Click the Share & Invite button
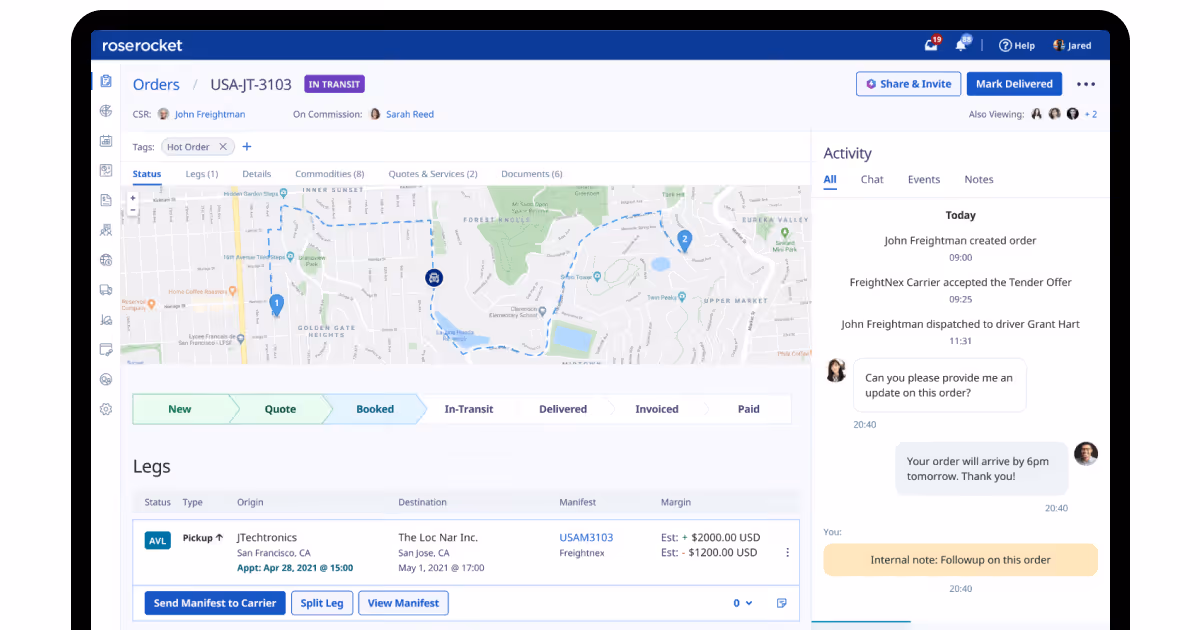The width and height of the screenshot is (1200, 630). (x=908, y=84)
